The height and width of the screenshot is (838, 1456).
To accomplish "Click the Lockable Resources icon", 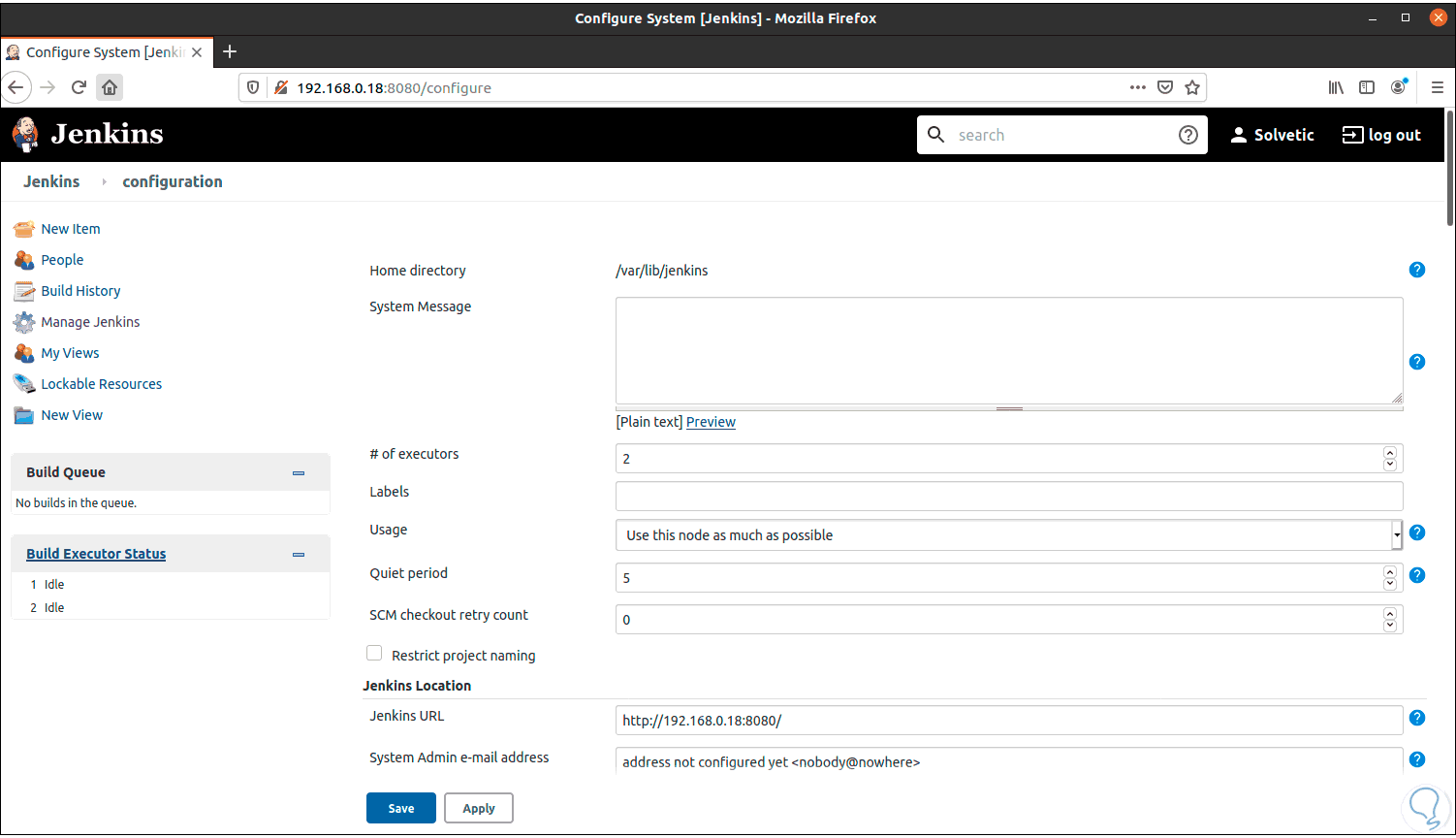I will [x=24, y=385].
